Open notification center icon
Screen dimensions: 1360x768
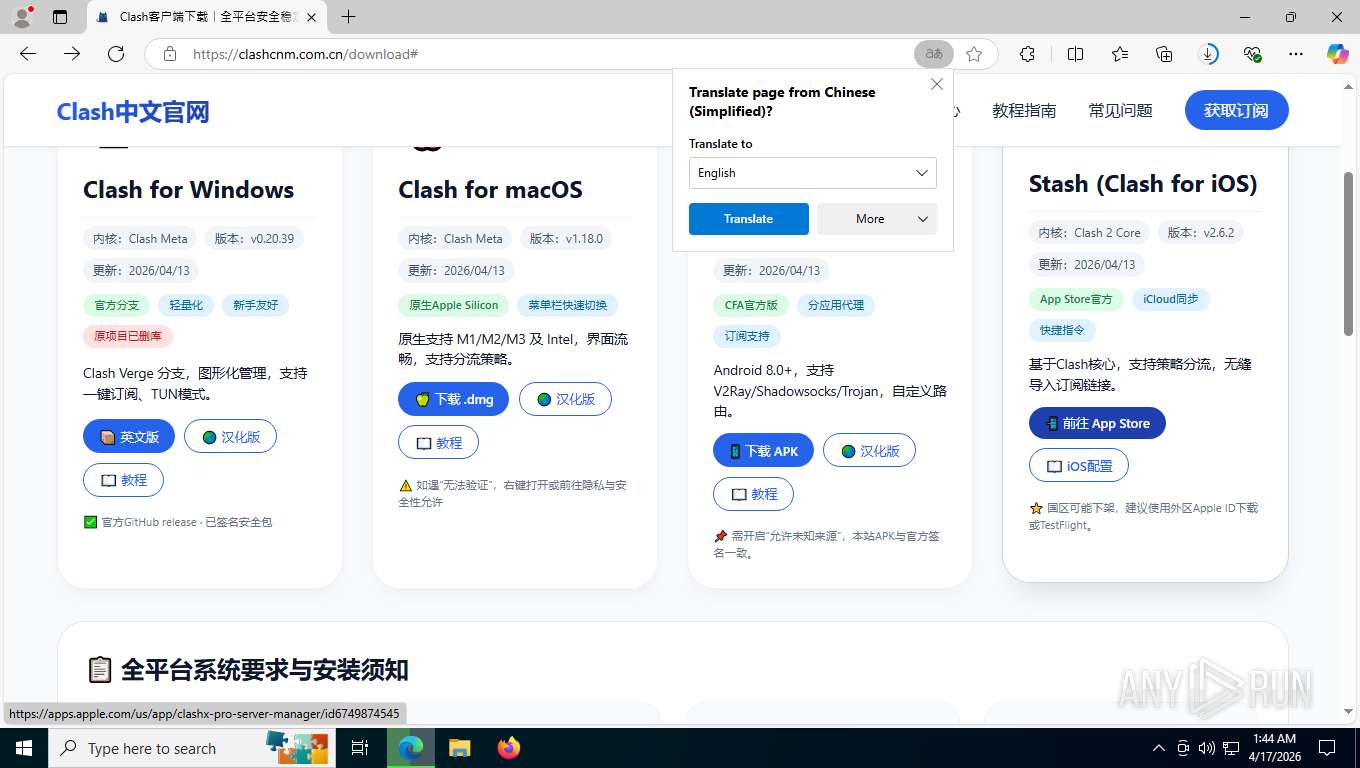tap(1327, 748)
